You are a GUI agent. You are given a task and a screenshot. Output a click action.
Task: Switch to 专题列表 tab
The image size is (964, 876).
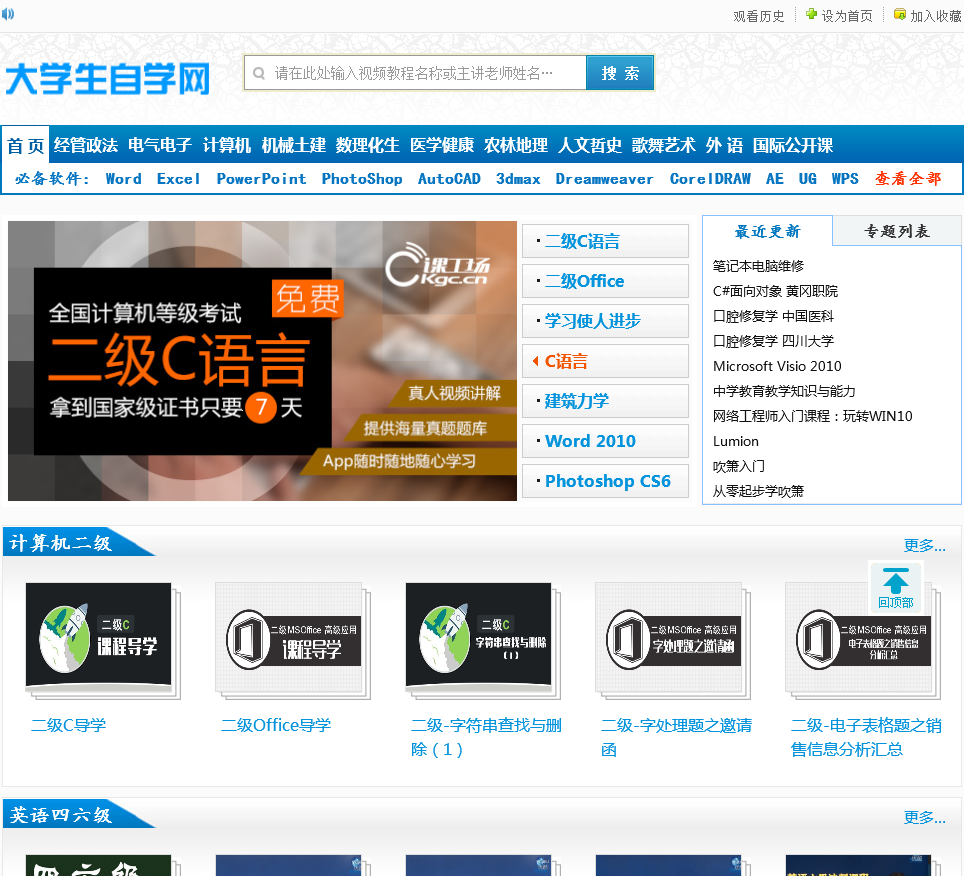[x=897, y=231]
